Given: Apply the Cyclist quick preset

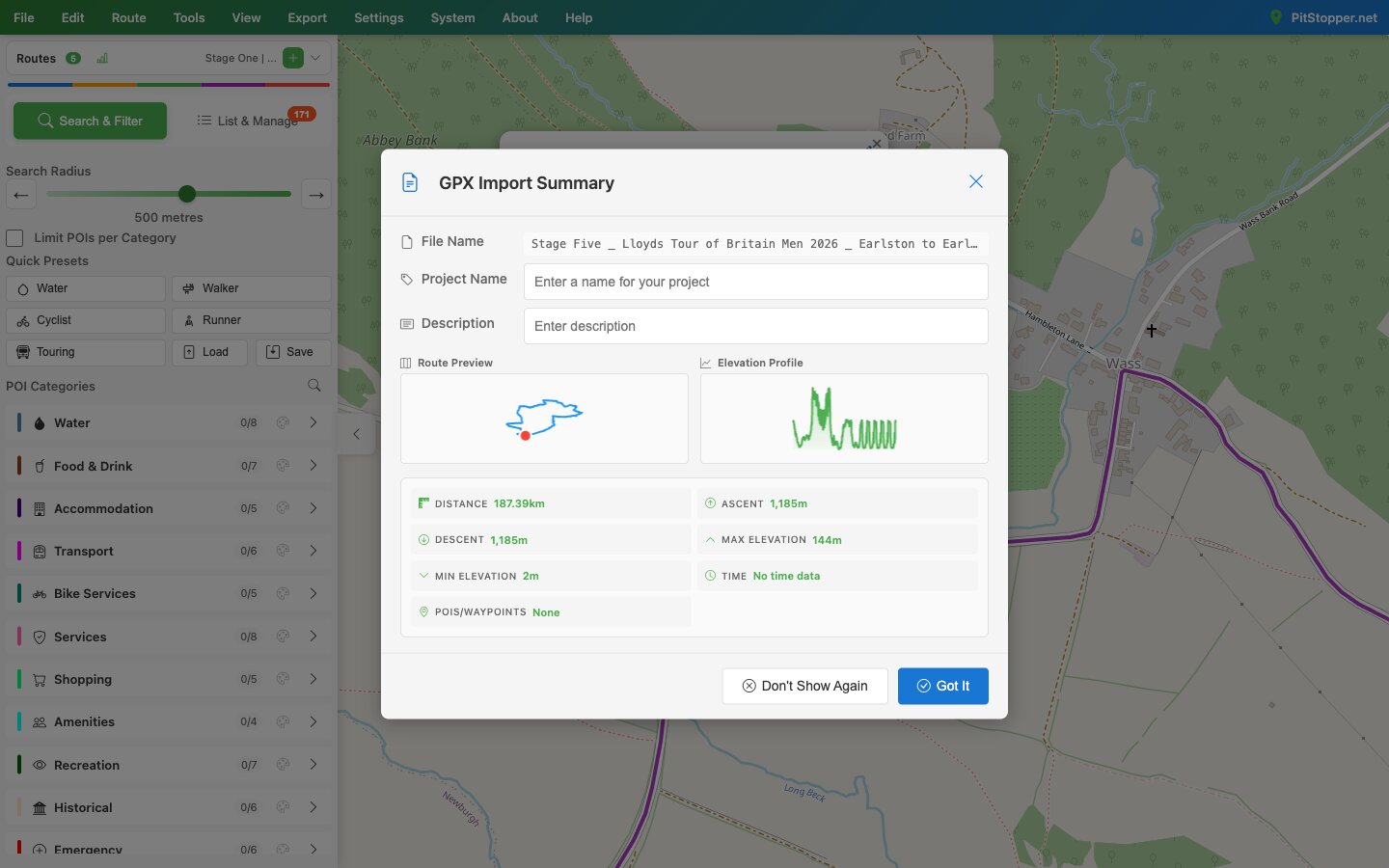Looking at the screenshot, I should [x=86, y=320].
